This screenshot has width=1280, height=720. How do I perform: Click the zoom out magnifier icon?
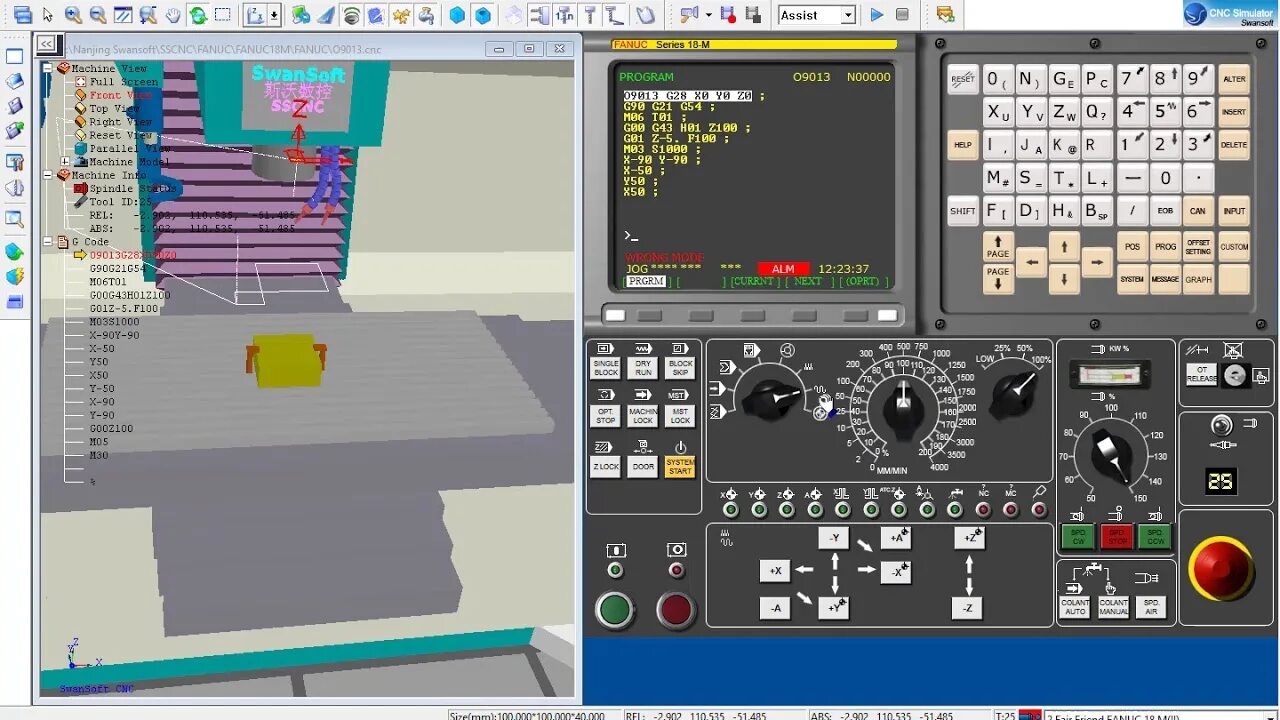pyautogui.click(x=98, y=15)
